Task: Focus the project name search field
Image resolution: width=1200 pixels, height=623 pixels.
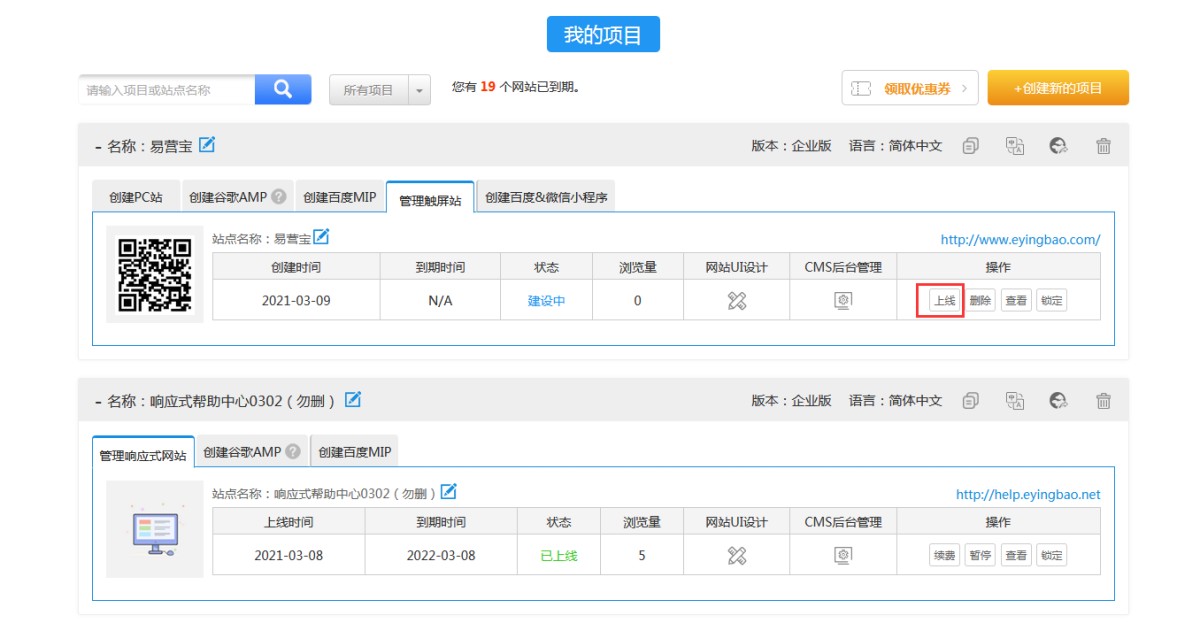Action: point(167,90)
